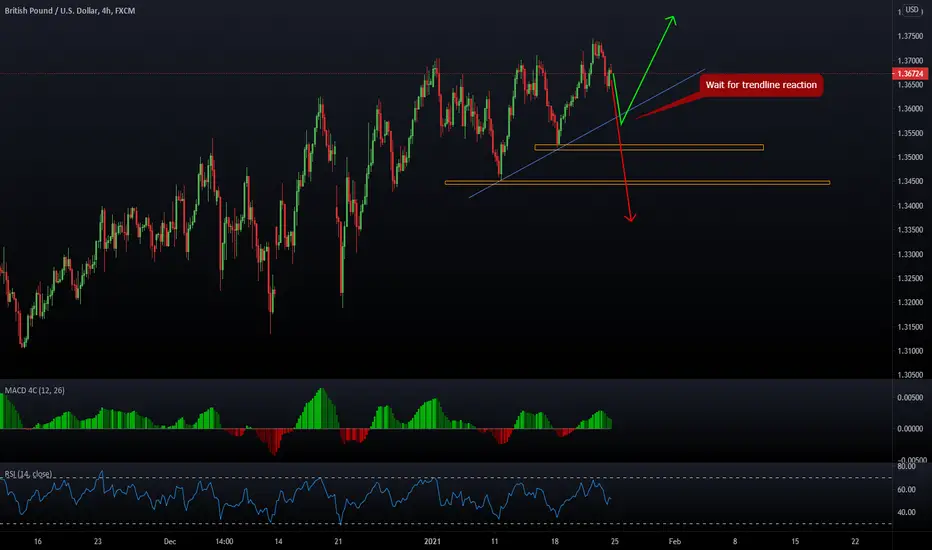Click the '14:00' label on time axis

tap(224, 542)
